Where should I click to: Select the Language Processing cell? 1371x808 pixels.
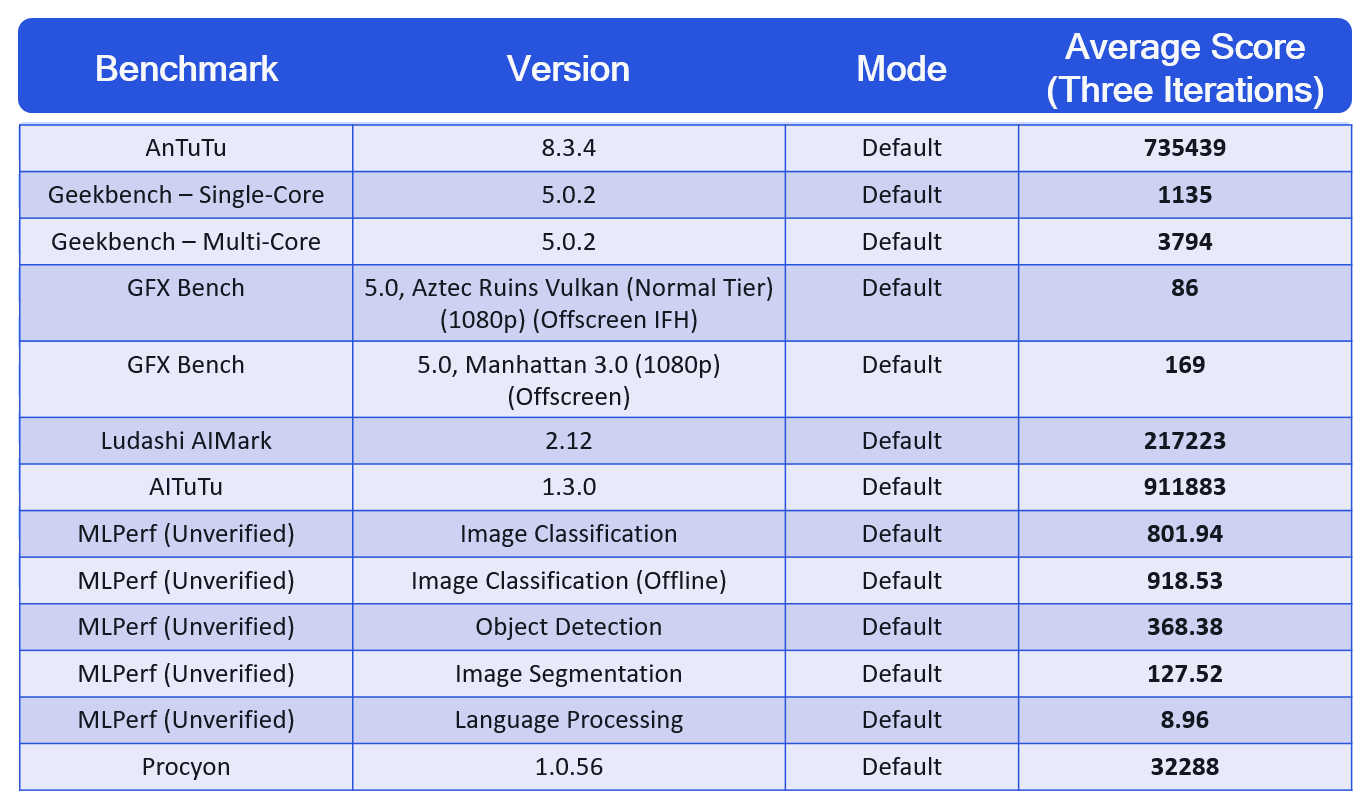click(x=568, y=720)
